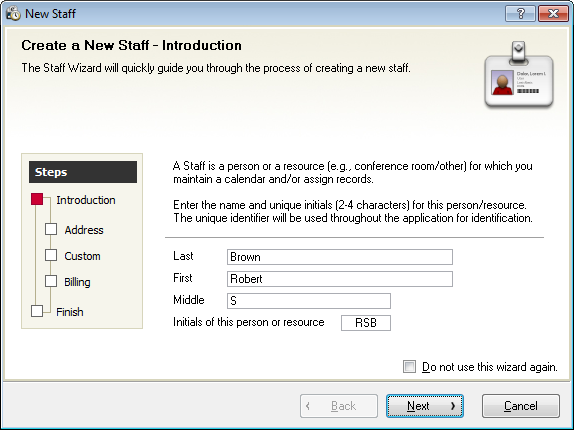Click the 'Initials of this person or resource' label
Viewport: 574px width, 430px height.
[x=249, y=322]
